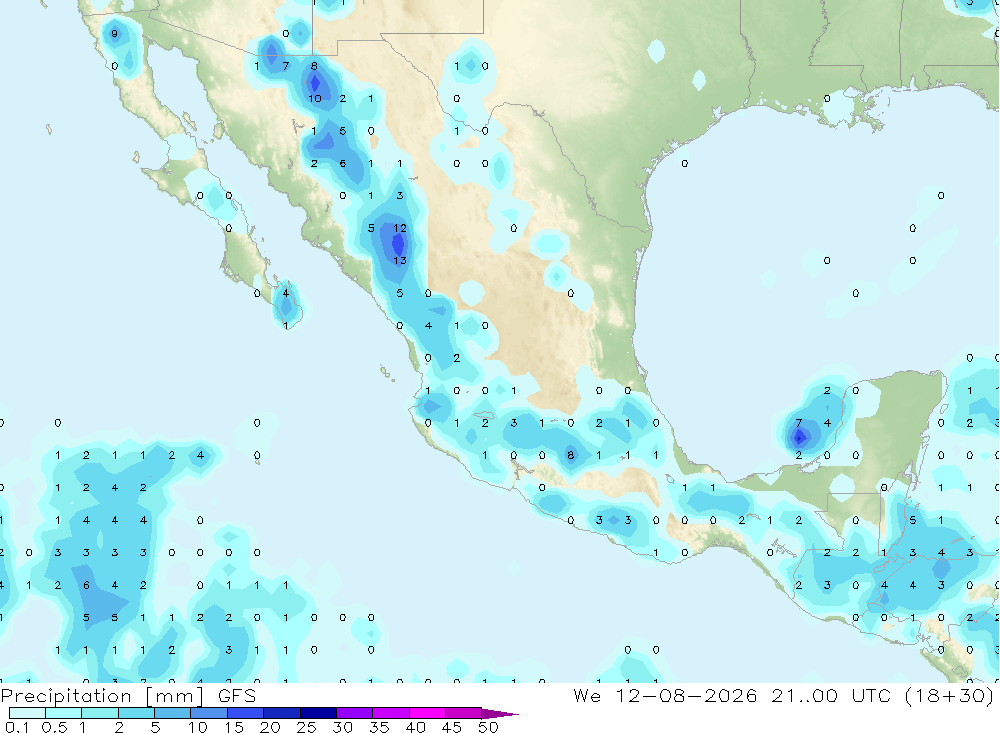
Task: Click the '12' precipitation value on the map
Action: pos(400,228)
